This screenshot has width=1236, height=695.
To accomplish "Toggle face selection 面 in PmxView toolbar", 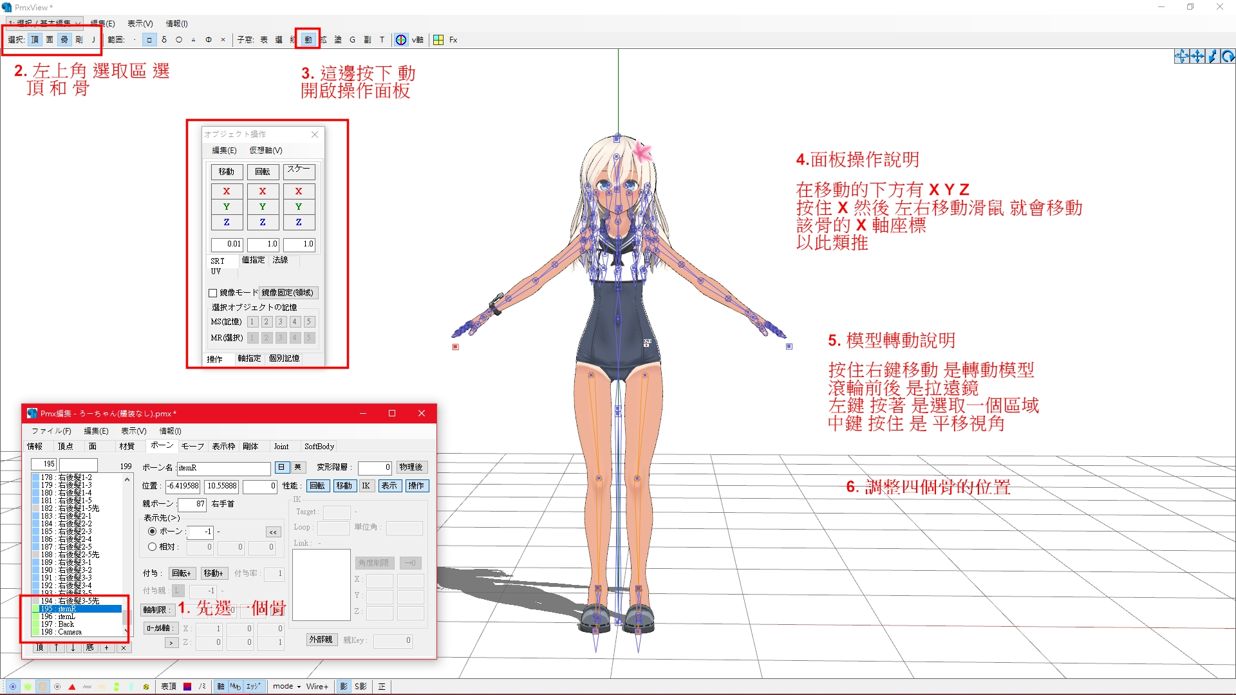I will [49, 40].
